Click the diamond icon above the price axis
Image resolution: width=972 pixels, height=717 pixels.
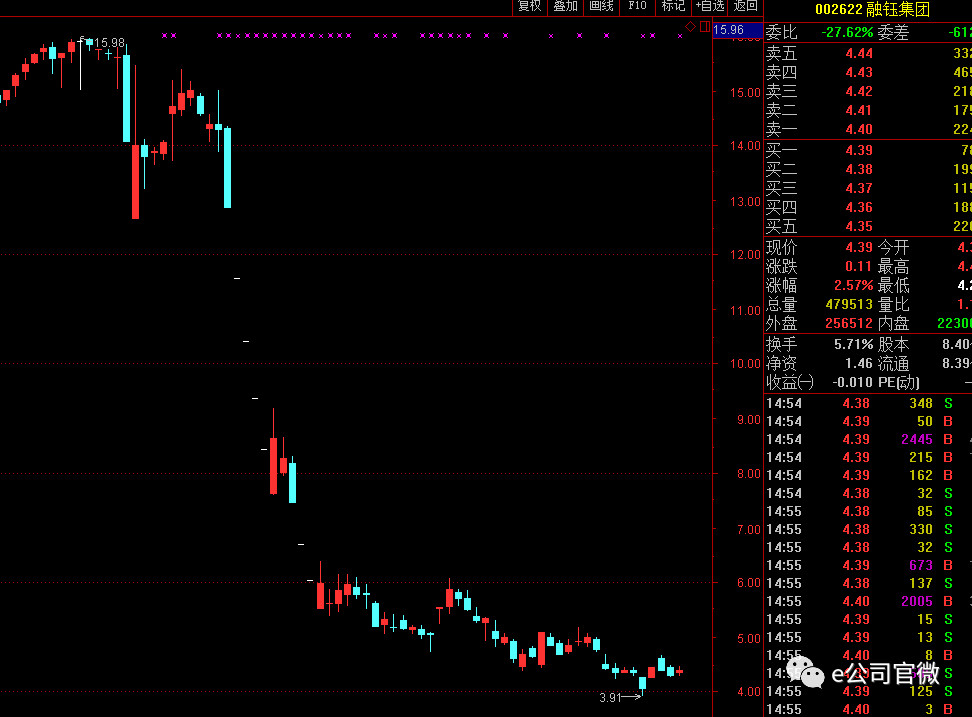tap(690, 24)
